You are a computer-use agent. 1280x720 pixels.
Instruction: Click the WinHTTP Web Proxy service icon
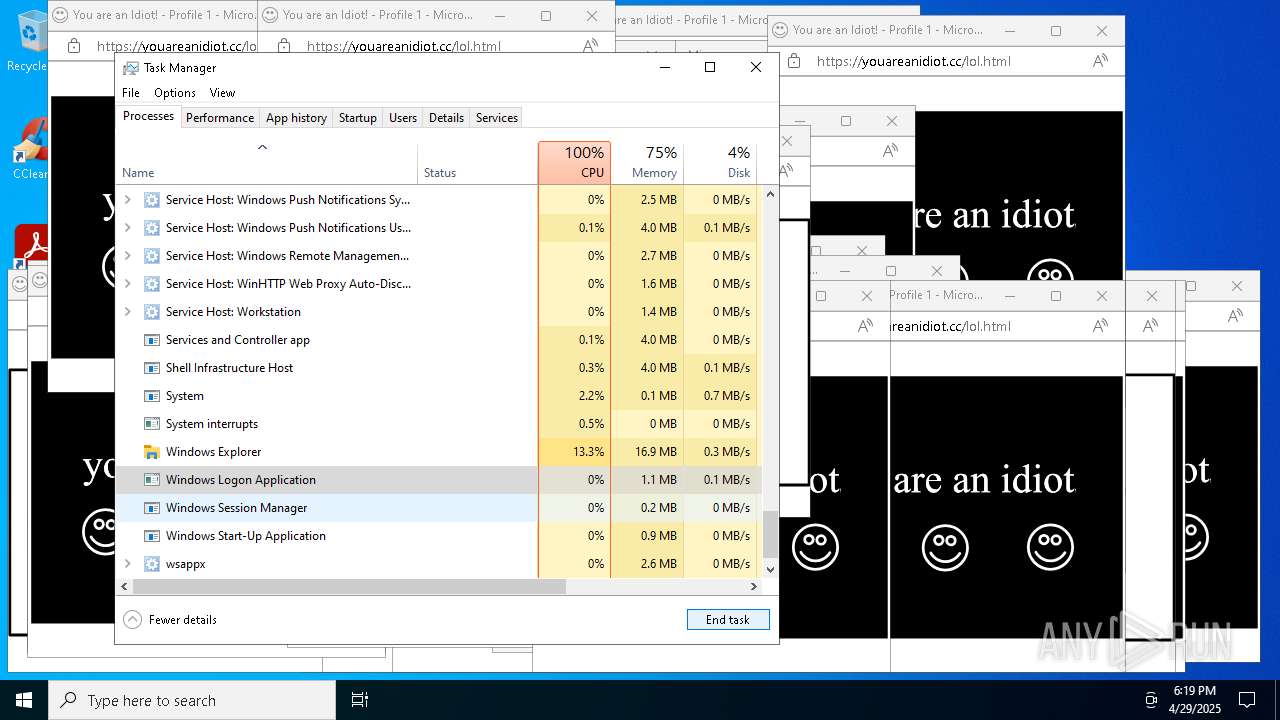[x=152, y=284]
